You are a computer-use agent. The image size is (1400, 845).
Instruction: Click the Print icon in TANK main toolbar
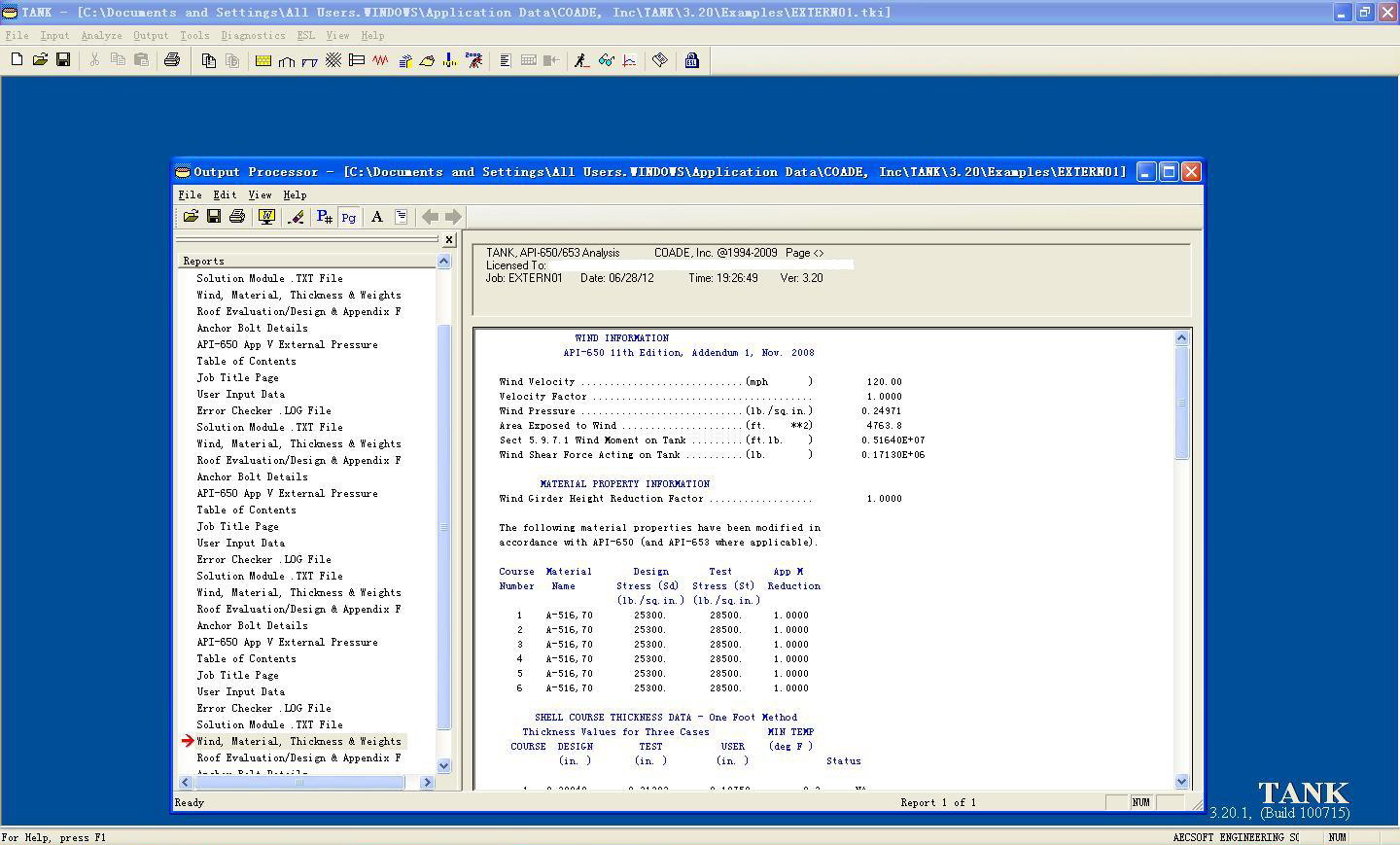(172, 60)
